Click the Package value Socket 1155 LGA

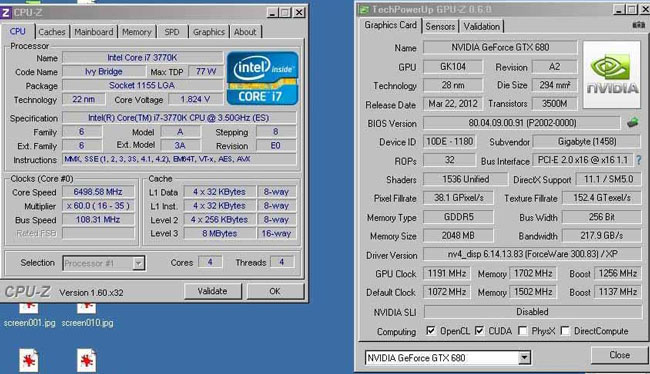(x=142, y=85)
